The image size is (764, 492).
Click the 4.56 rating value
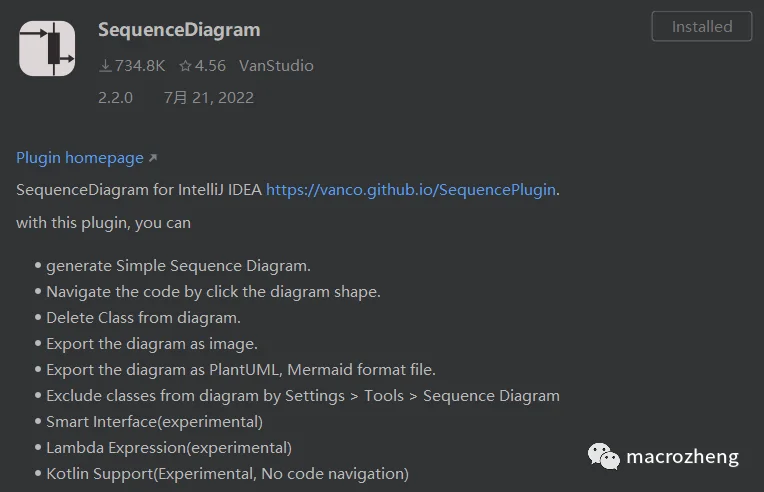[x=210, y=66]
